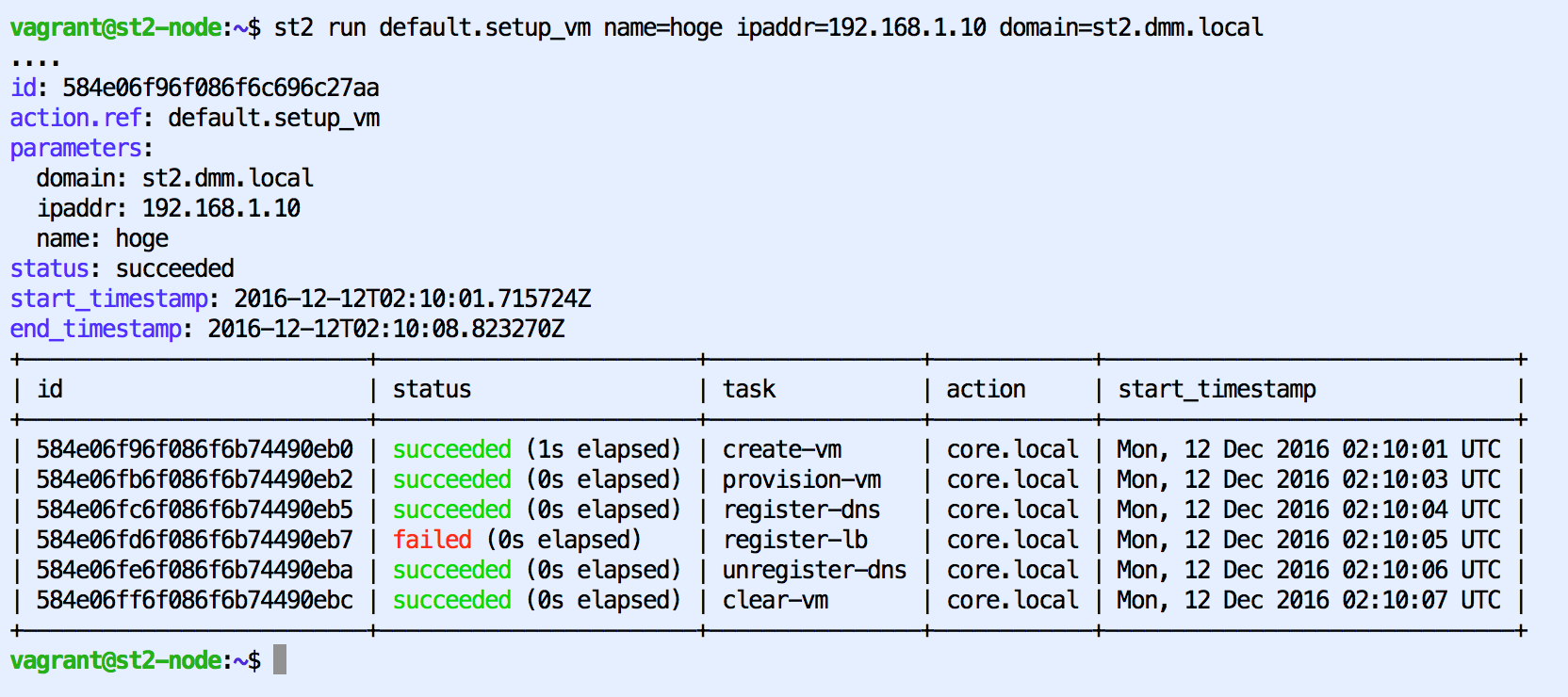This screenshot has height=697, width=1568.
Task: Select the action.ref value default.setup_vm
Action: point(274,118)
